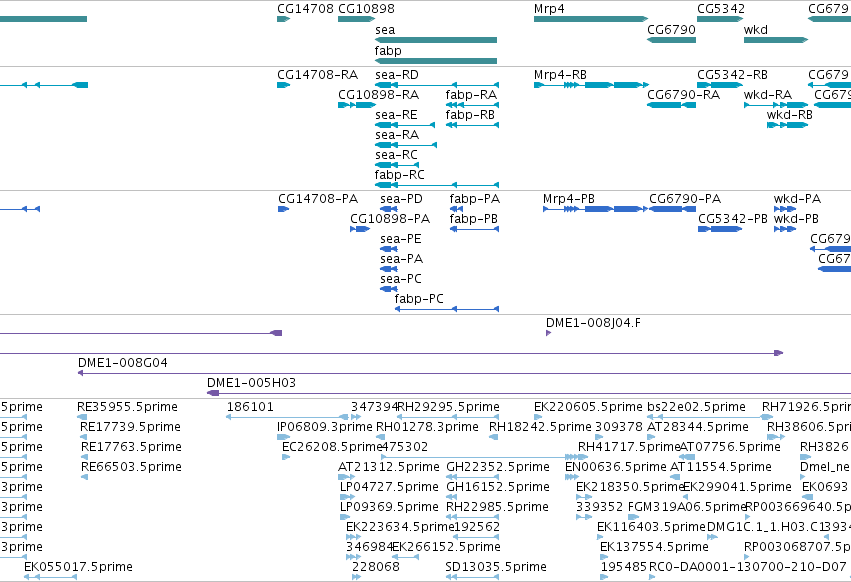Image resolution: width=851 pixels, height=582 pixels.
Task: Select protein wkd-PA
Action: (785, 209)
